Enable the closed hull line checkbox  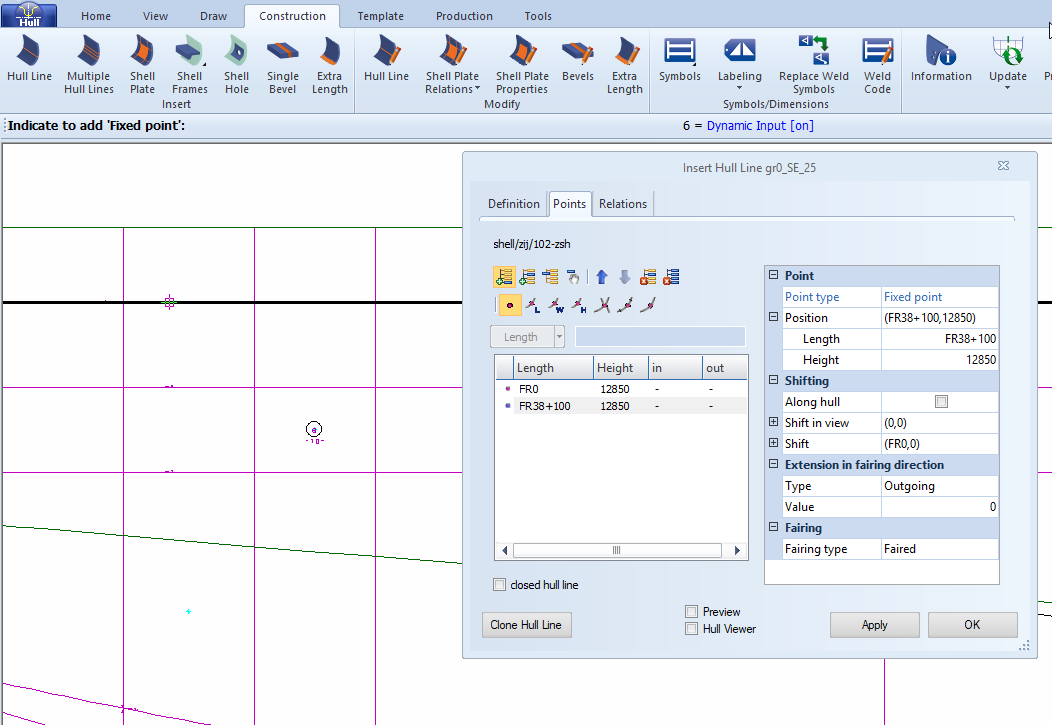click(500, 585)
